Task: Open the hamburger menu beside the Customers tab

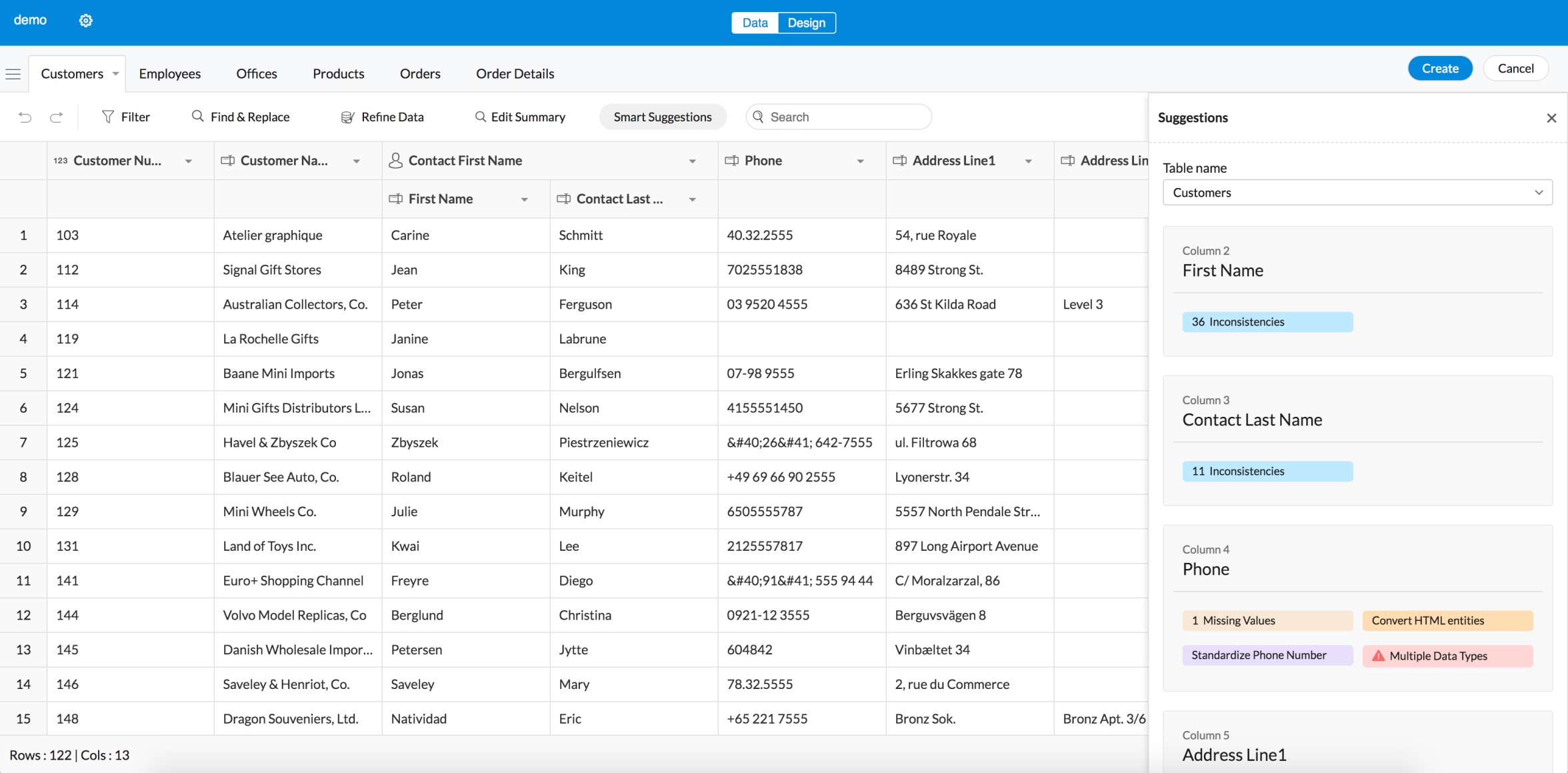Action: click(x=13, y=74)
